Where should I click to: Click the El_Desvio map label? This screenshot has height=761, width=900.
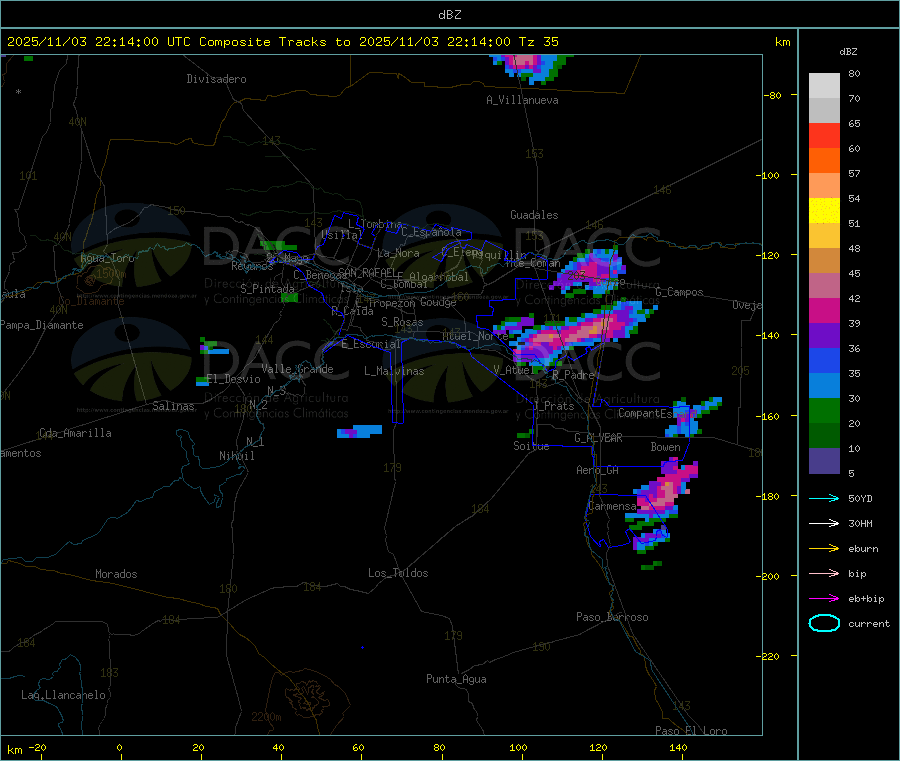pyautogui.click(x=233, y=379)
